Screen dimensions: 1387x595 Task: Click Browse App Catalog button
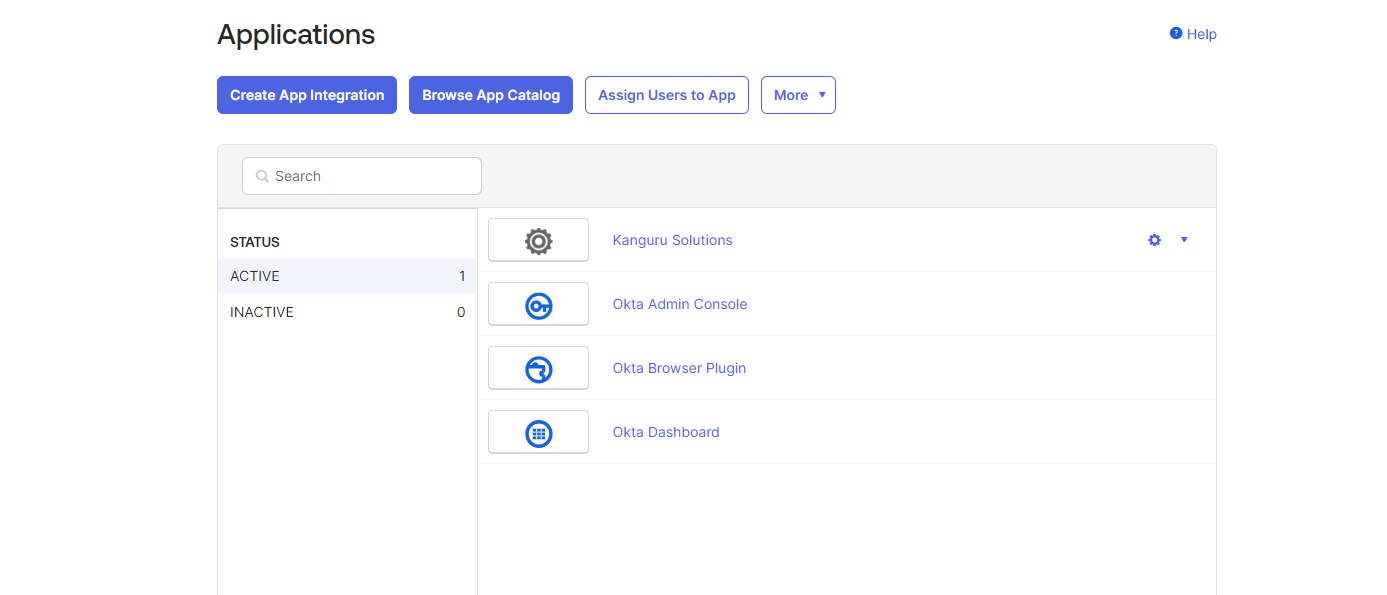(x=491, y=95)
